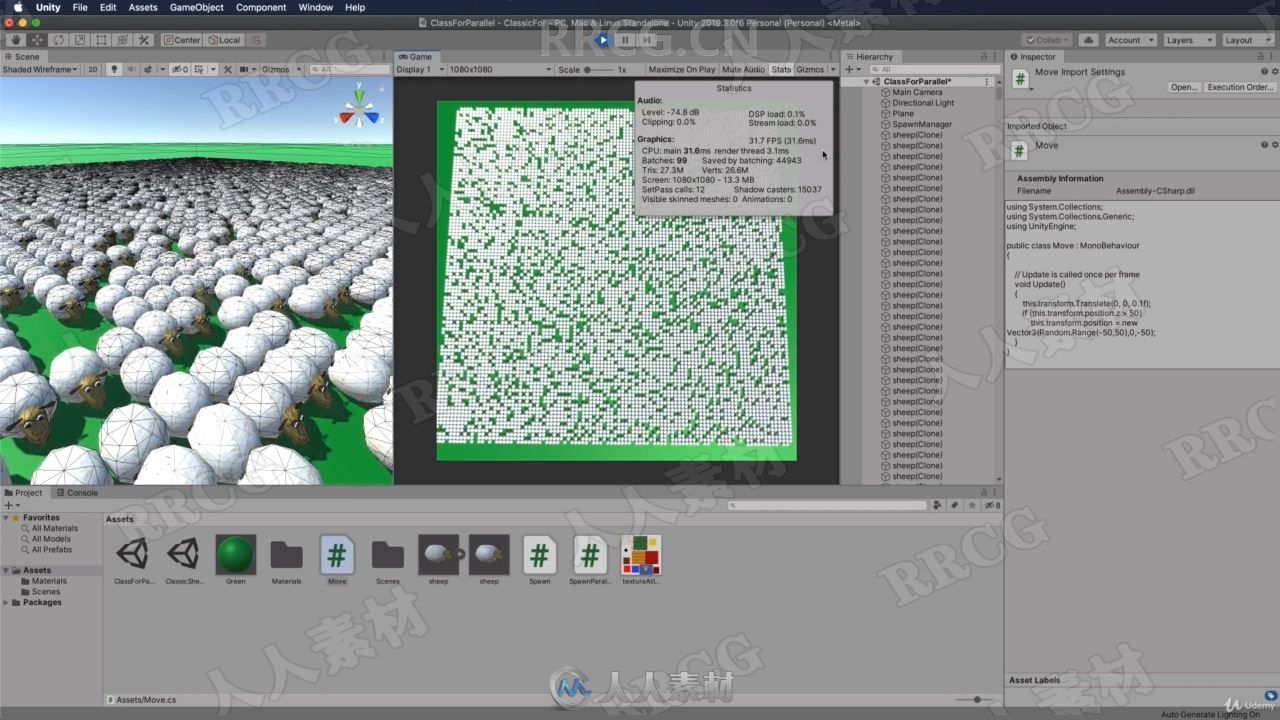The width and height of the screenshot is (1280, 720).
Task: Open cloud services icon
Action: click(1088, 40)
